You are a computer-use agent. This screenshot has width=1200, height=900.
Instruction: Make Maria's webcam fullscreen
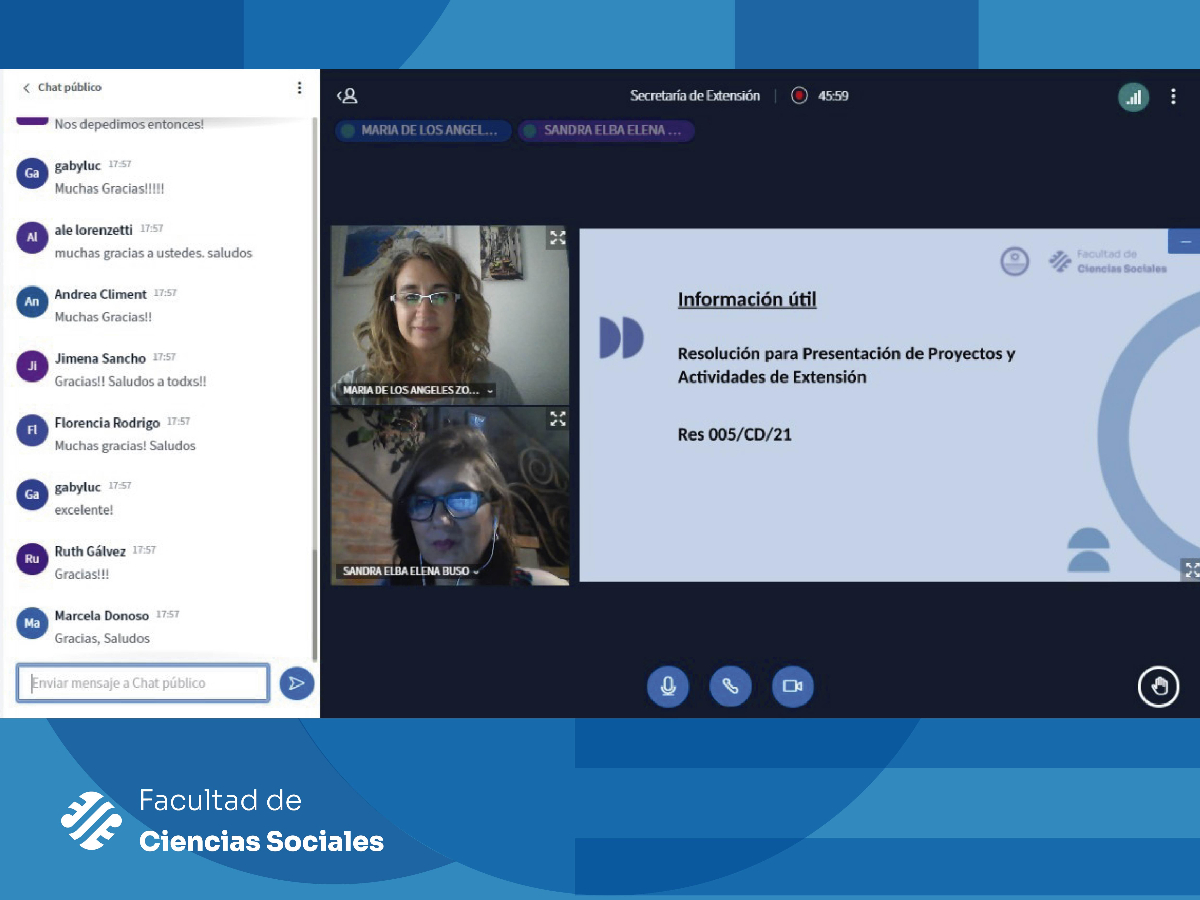point(557,237)
